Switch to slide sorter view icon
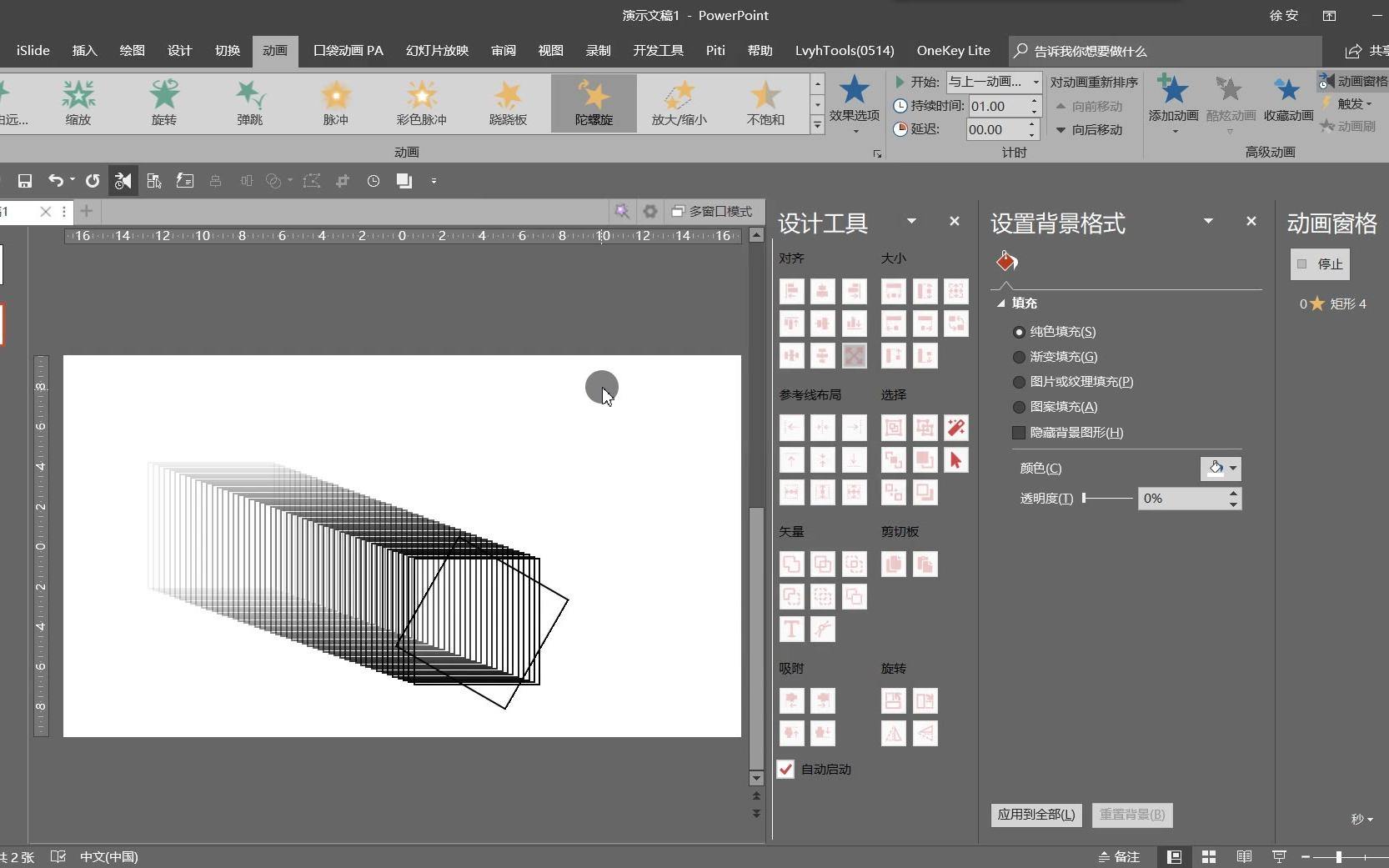Viewport: 1389px width, 868px height. [1209, 856]
